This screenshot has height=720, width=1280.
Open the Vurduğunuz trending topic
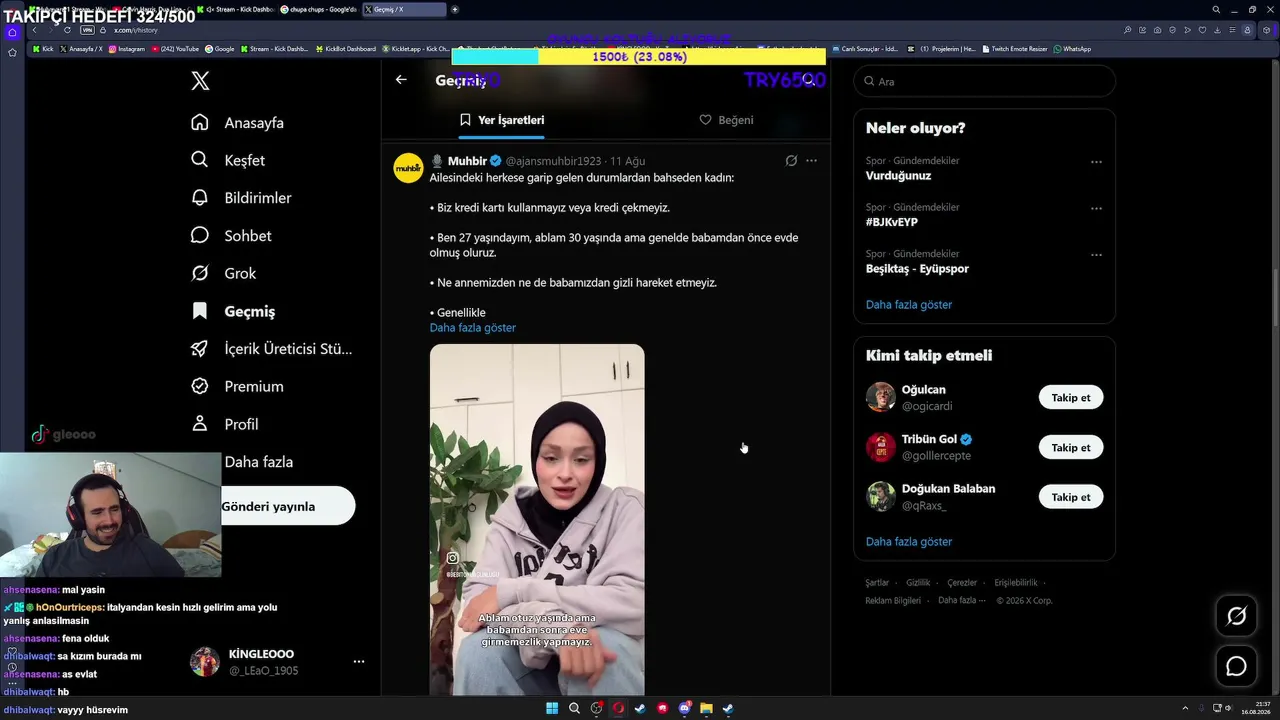[x=898, y=176]
